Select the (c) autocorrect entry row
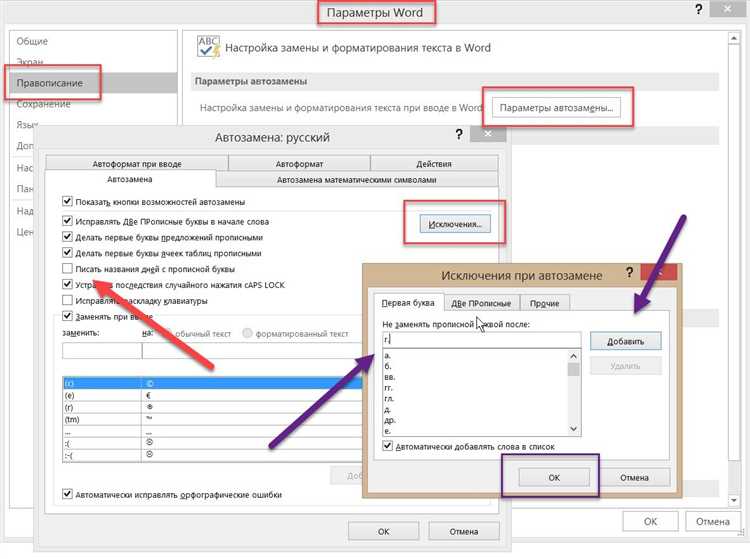 212,383
